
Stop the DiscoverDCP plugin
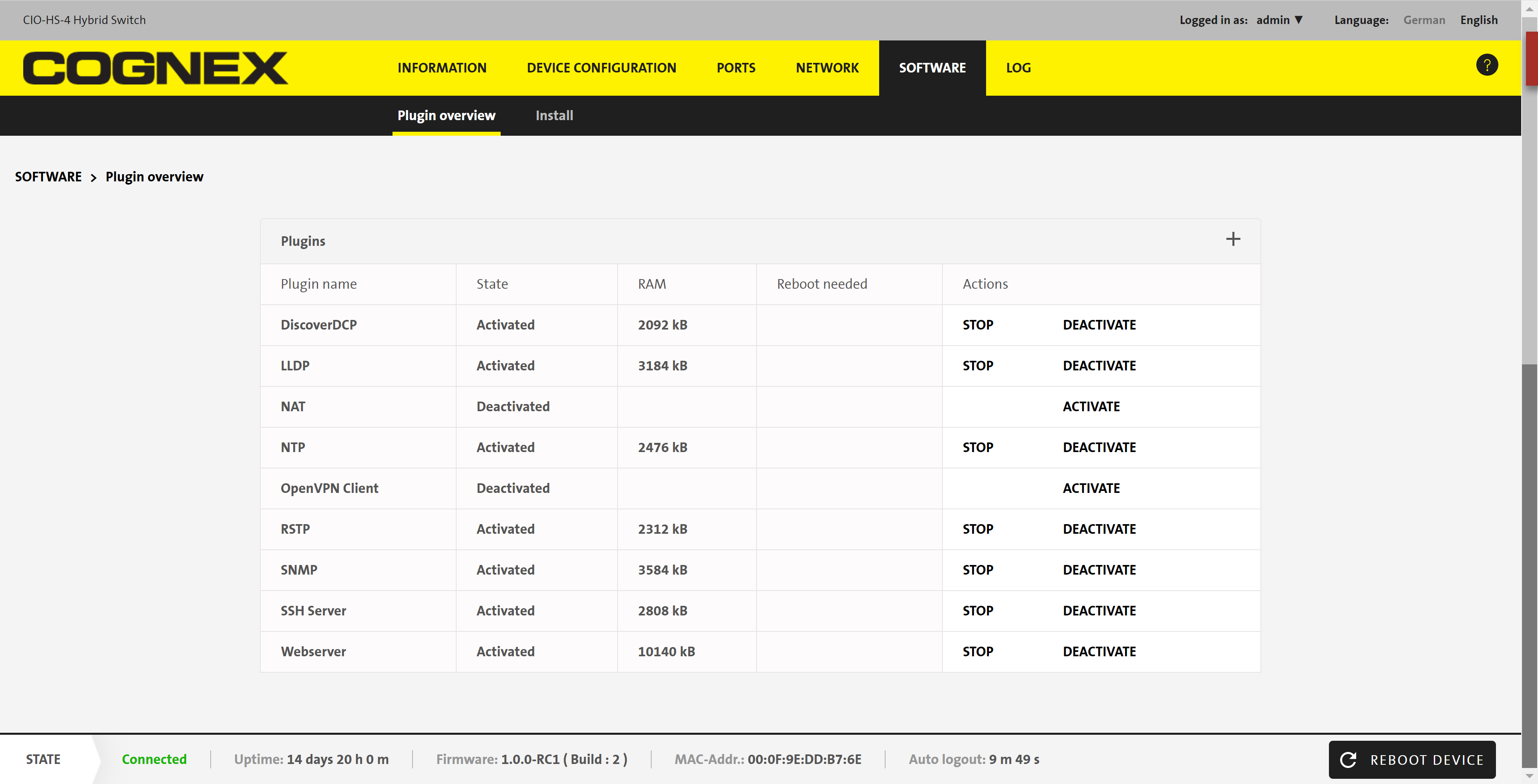[x=977, y=325]
